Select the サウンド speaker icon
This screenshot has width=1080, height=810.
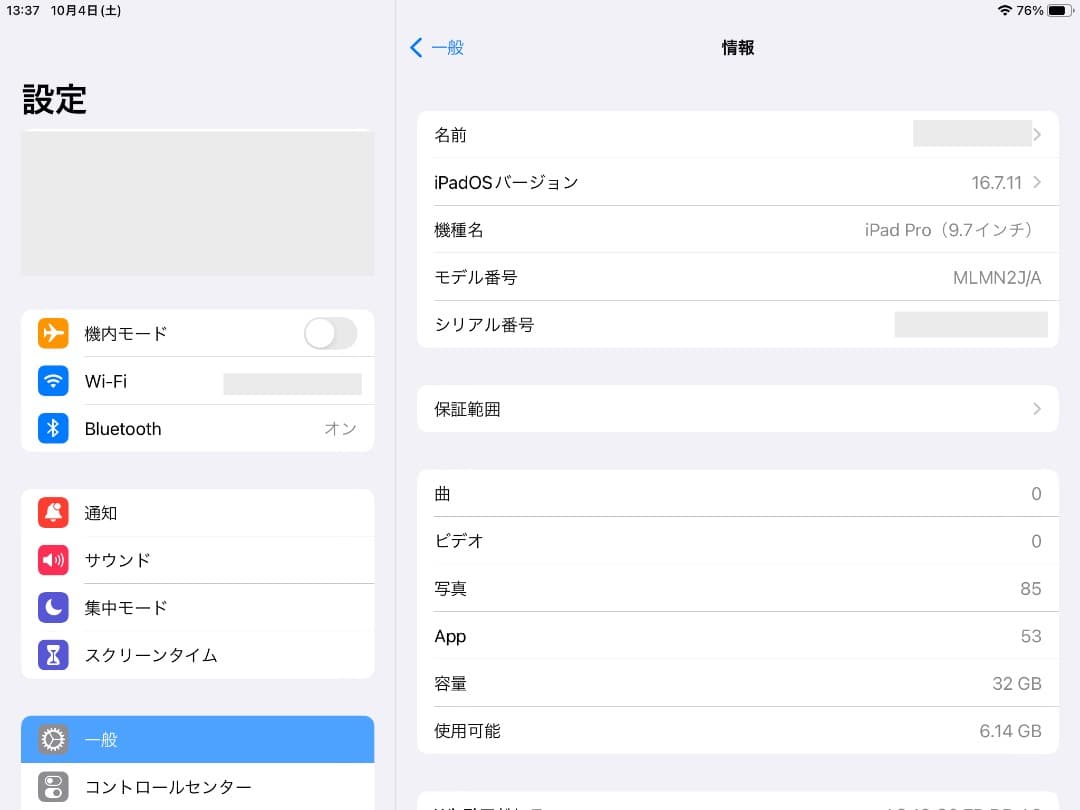pyautogui.click(x=52, y=560)
